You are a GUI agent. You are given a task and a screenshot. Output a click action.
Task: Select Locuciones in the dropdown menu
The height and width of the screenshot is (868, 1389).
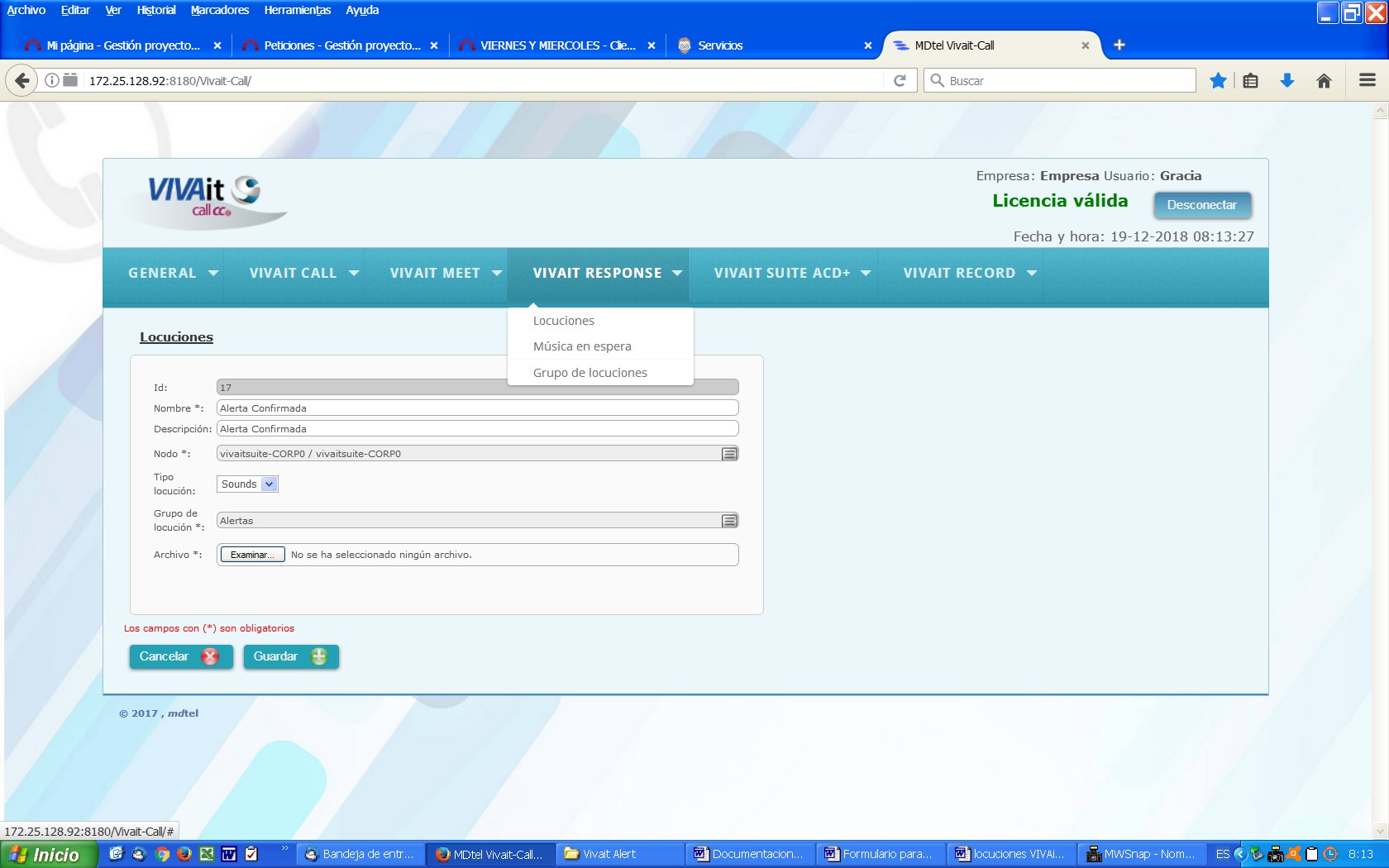coord(564,321)
